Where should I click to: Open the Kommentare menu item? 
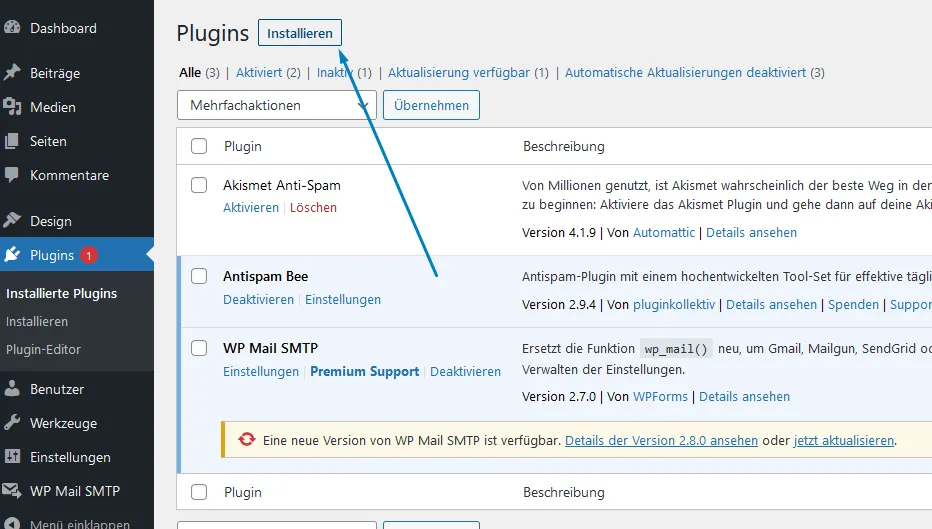[x=70, y=175]
